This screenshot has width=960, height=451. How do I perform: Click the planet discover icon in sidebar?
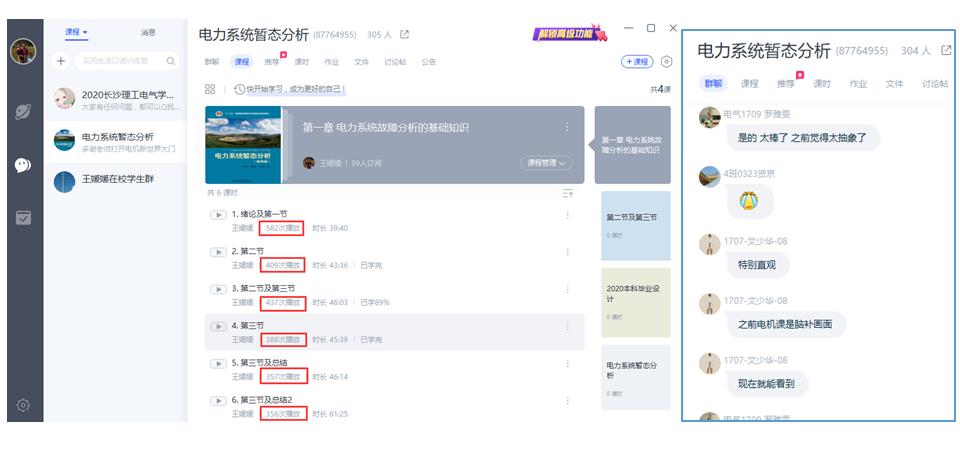click(23, 112)
